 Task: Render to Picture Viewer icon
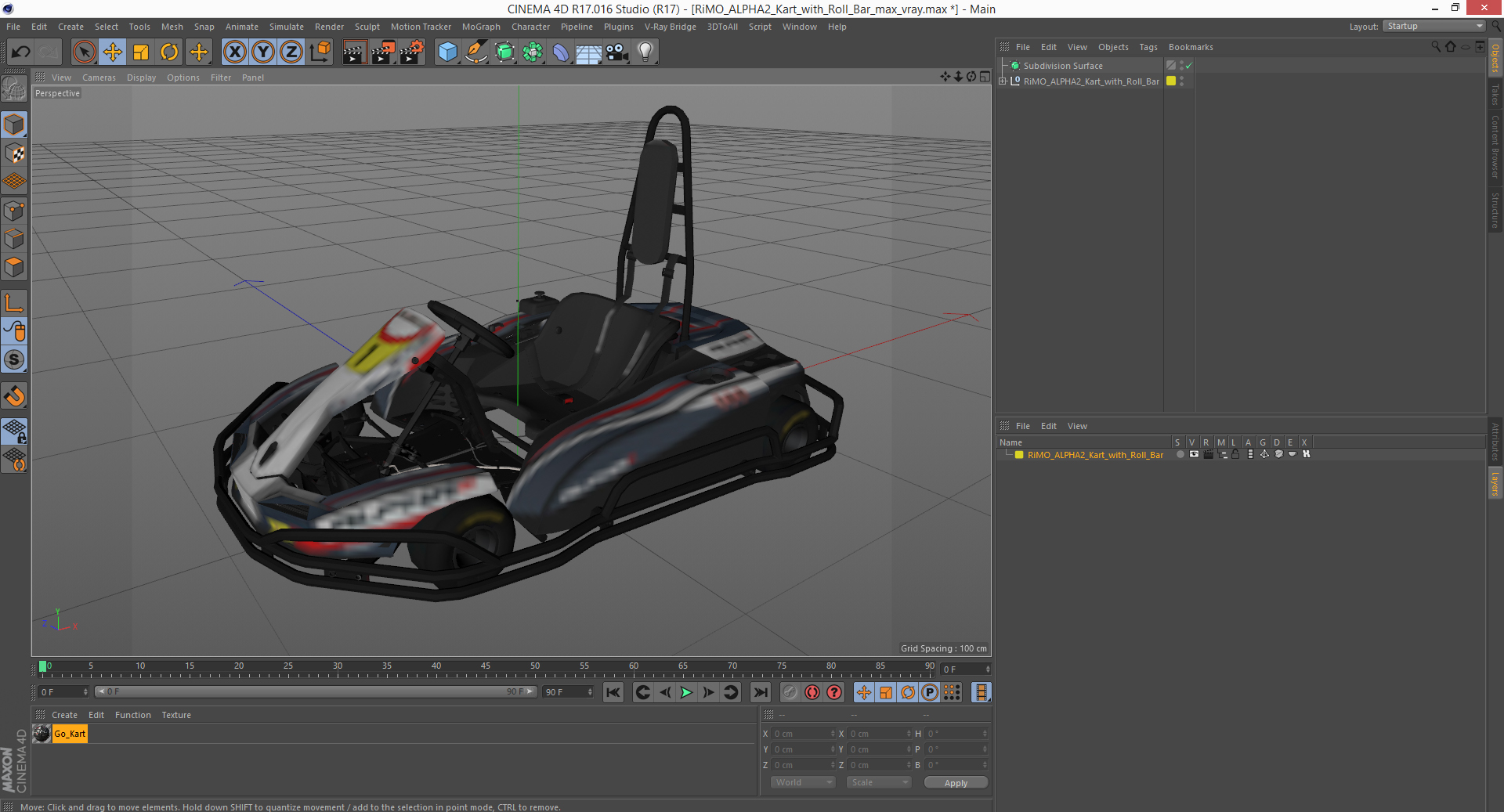pos(383,52)
